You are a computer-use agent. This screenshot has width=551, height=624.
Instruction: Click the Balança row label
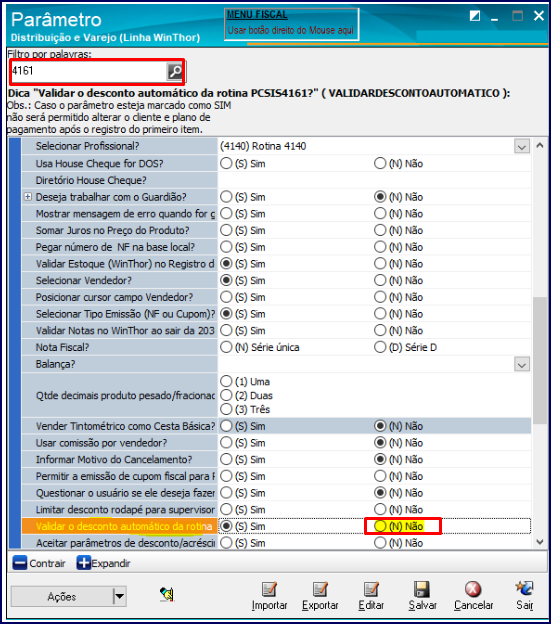55,364
